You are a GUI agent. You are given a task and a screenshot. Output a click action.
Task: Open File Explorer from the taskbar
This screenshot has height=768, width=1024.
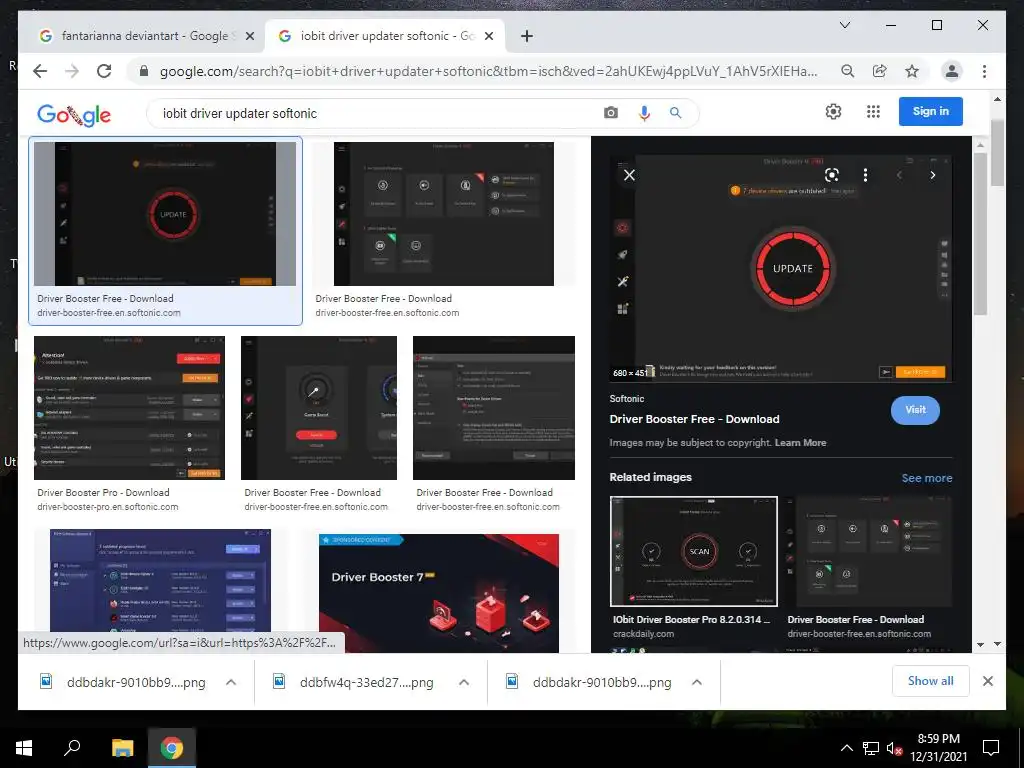[x=122, y=748]
